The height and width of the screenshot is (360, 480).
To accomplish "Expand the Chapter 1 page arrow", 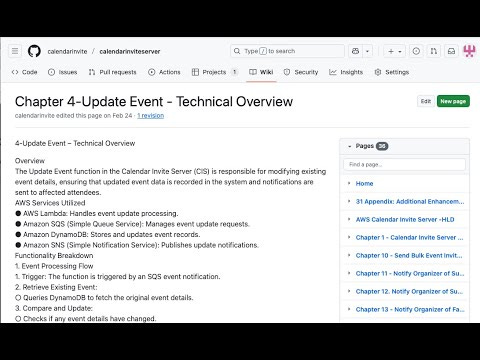I will (x=349, y=237).
